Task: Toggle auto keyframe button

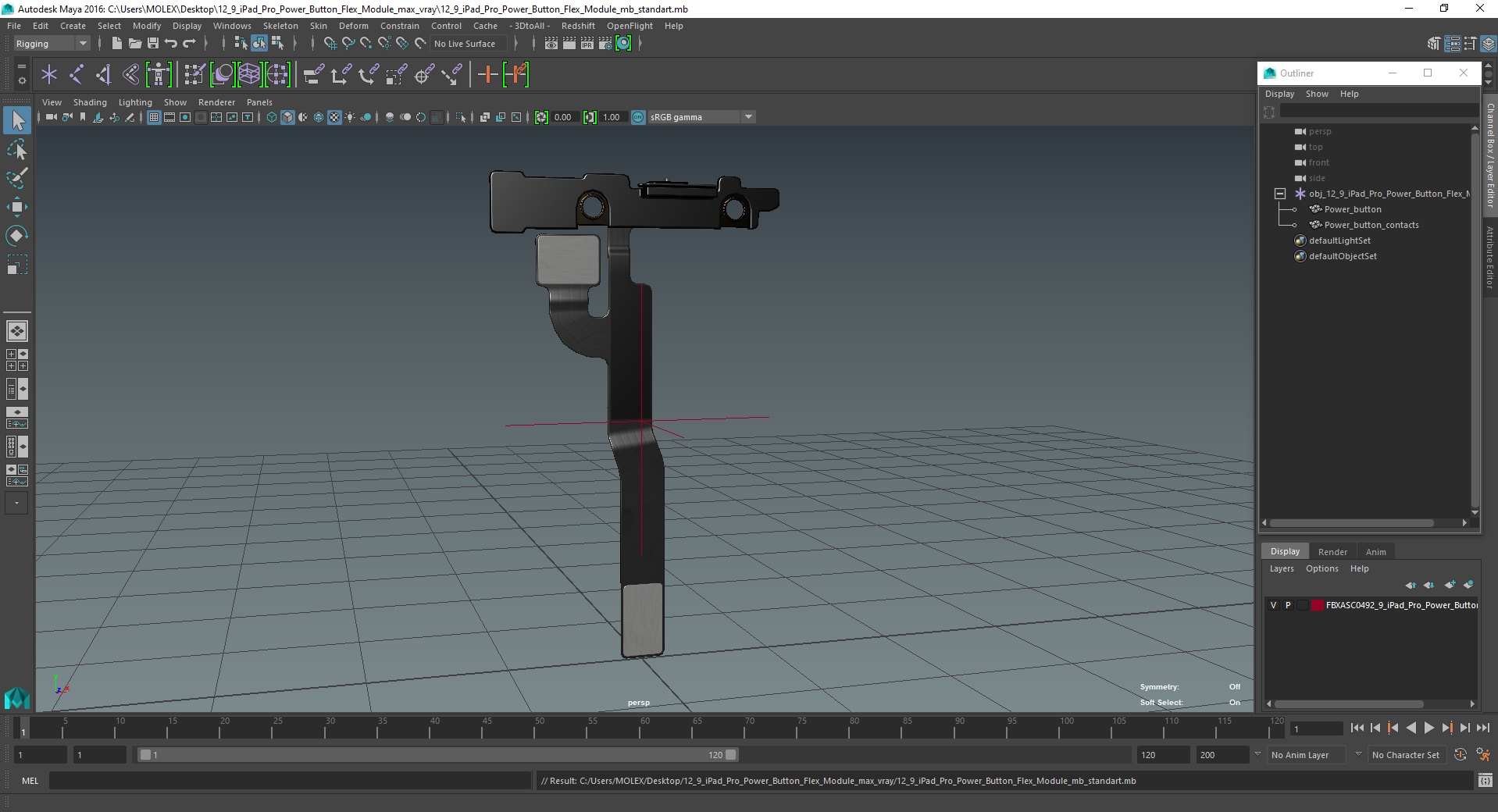Action: pos(1461,755)
